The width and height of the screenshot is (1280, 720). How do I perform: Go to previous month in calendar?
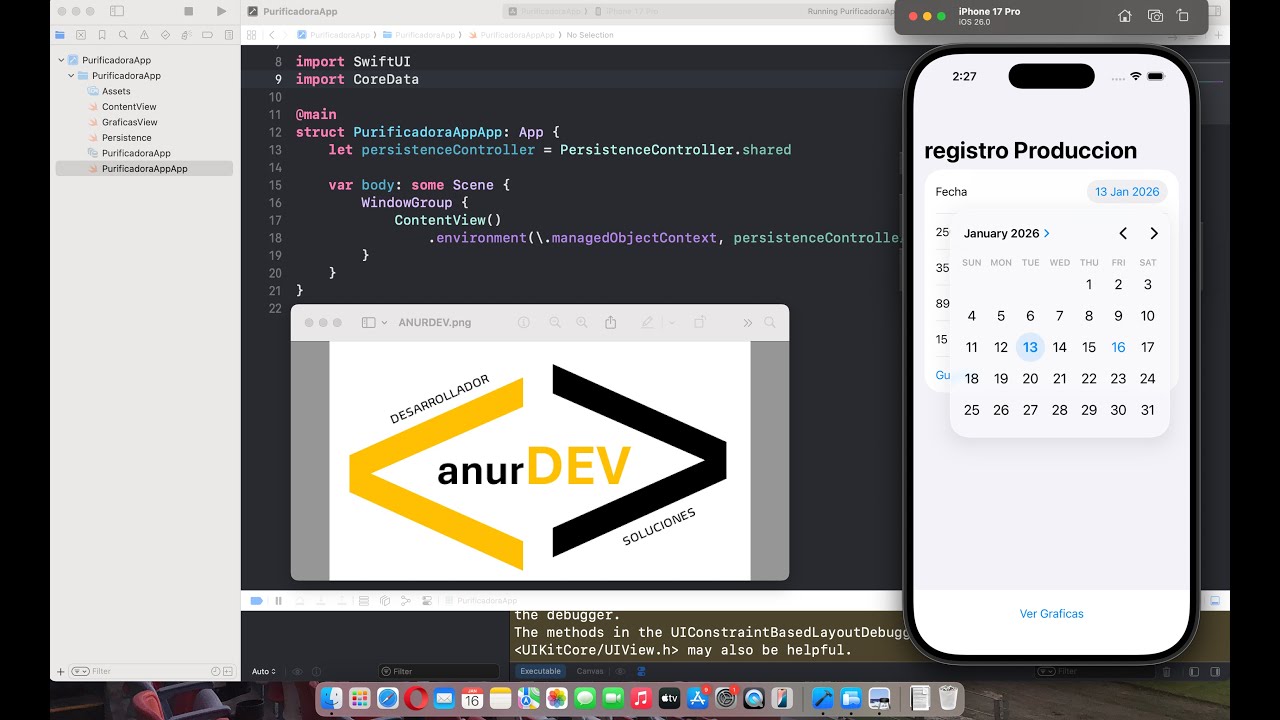pyautogui.click(x=1123, y=233)
